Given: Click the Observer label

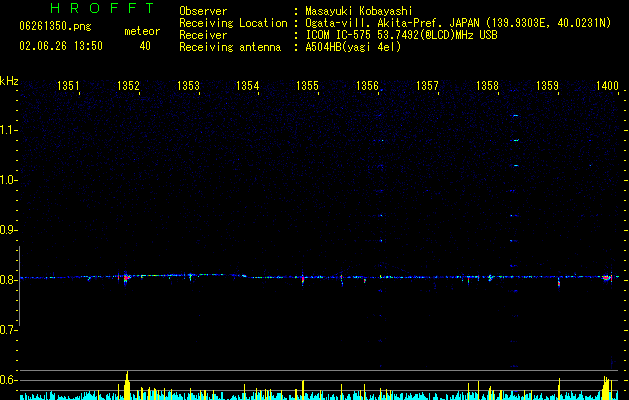Looking at the screenshot, I should point(203,11).
